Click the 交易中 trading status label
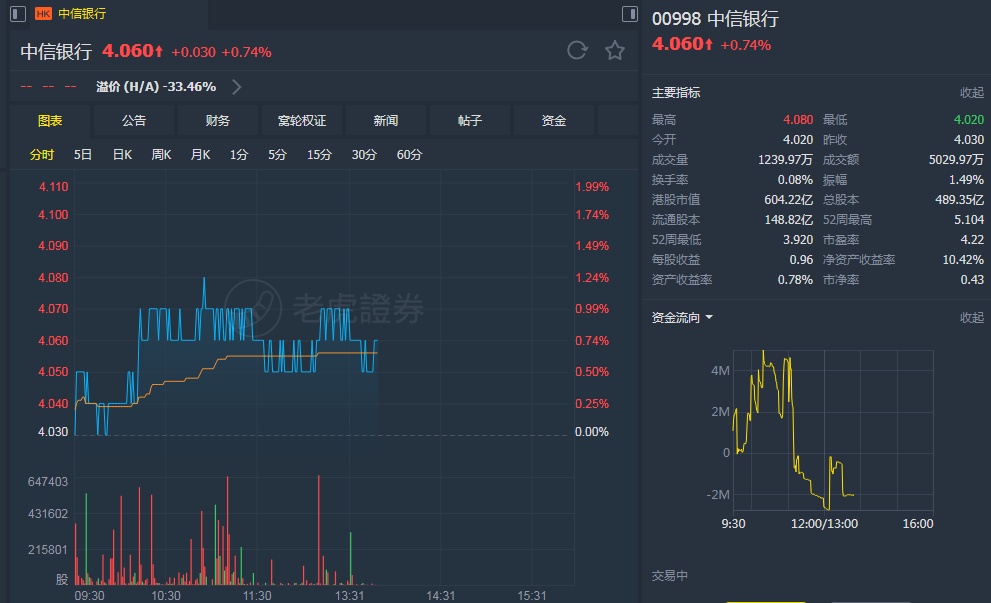 (669, 576)
